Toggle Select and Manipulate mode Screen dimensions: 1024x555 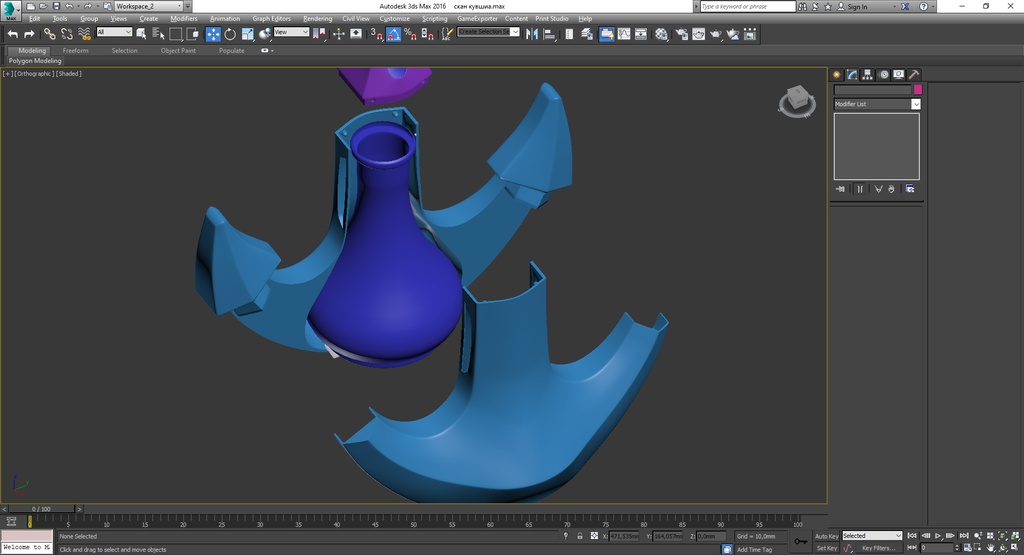[338, 34]
